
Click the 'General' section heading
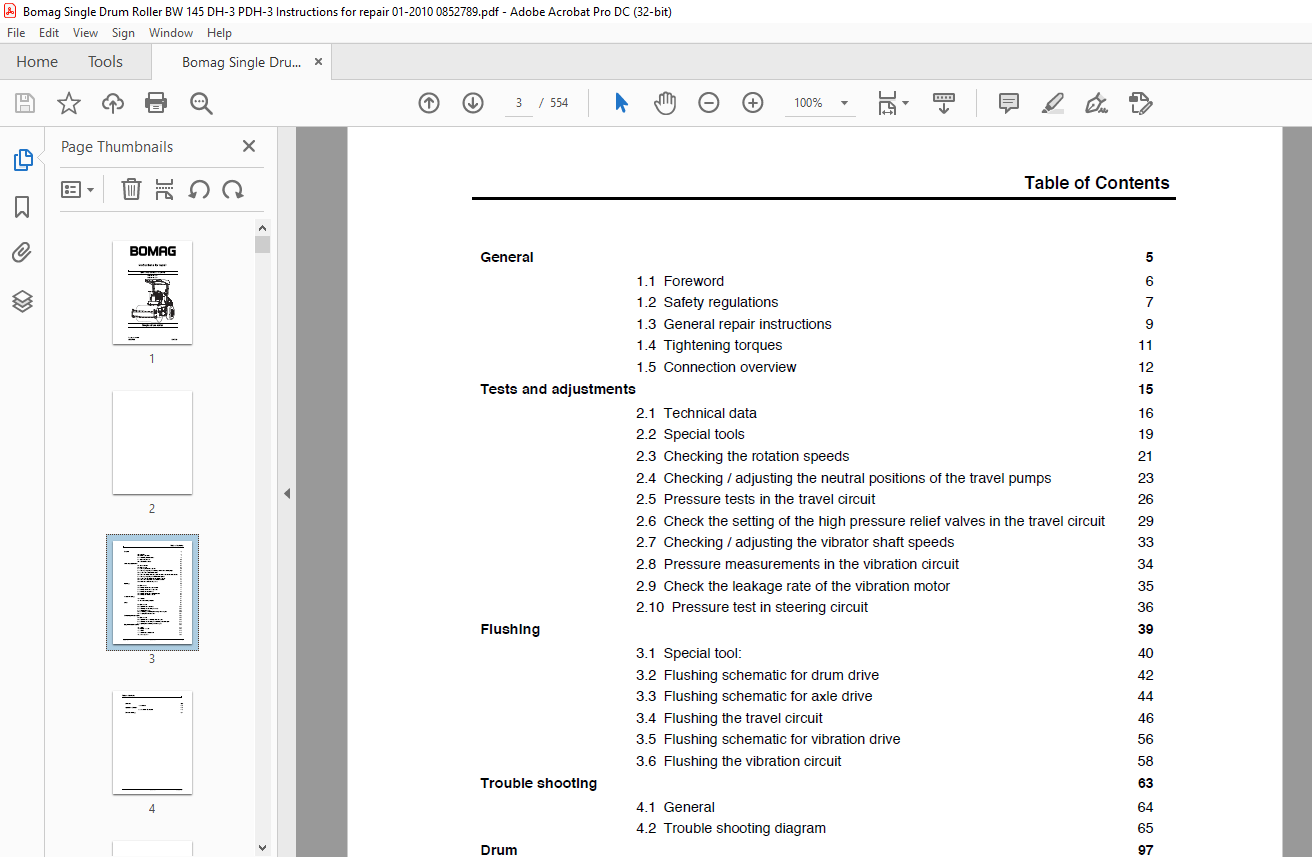click(x=507, y=257)
